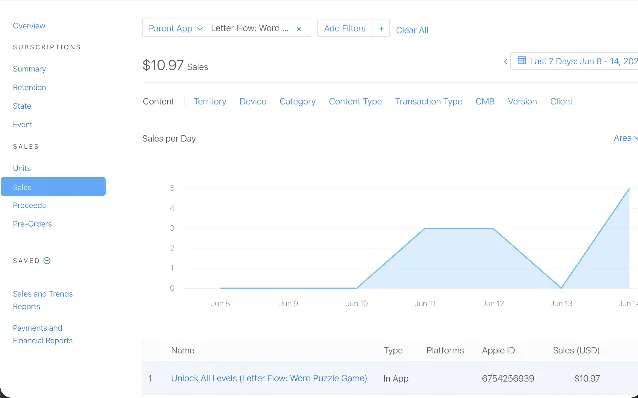Screen dimensions: 638x398
Task: Switch to the Device tab
Action: click(x=253, y=101)
